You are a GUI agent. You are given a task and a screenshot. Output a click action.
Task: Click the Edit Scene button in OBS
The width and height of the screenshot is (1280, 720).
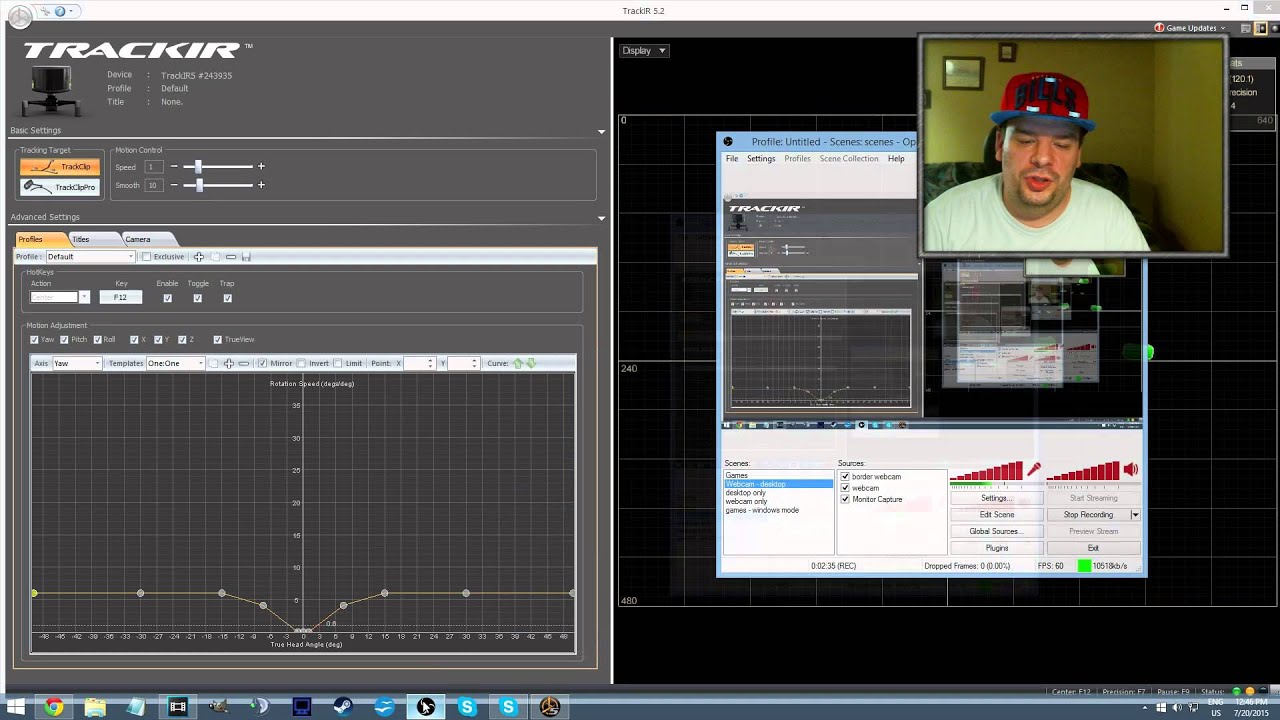coord(997,515)
